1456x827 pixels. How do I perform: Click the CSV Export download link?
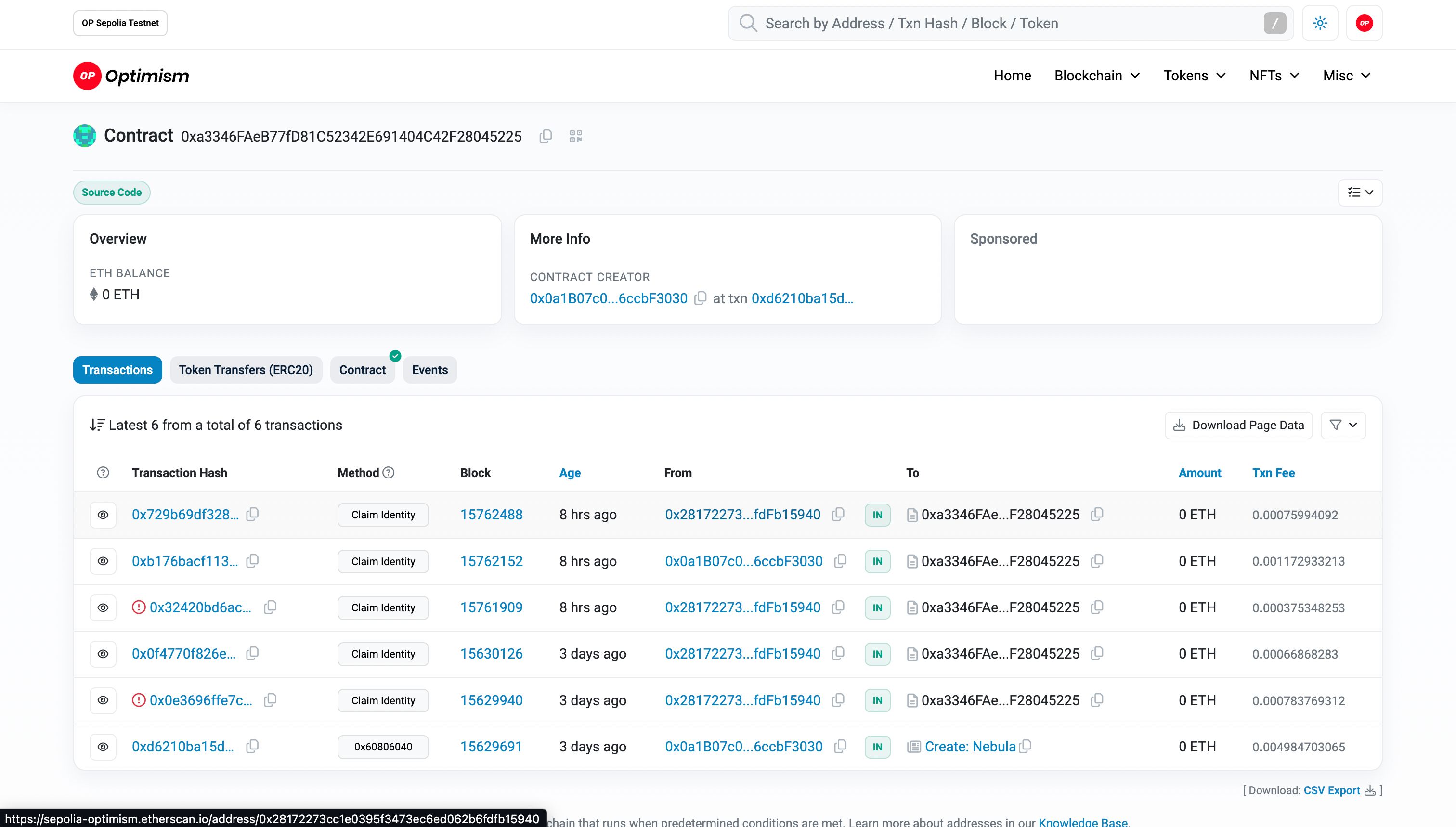point(1331,790)
